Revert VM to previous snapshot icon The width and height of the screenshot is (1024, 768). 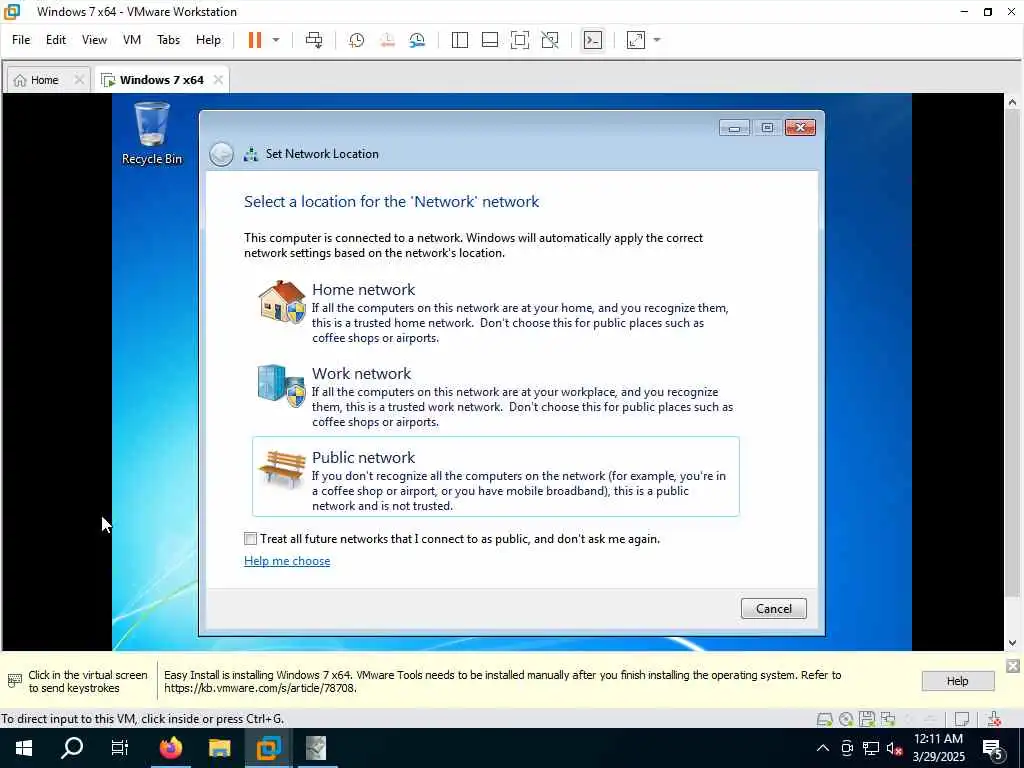tap(387, 40)
